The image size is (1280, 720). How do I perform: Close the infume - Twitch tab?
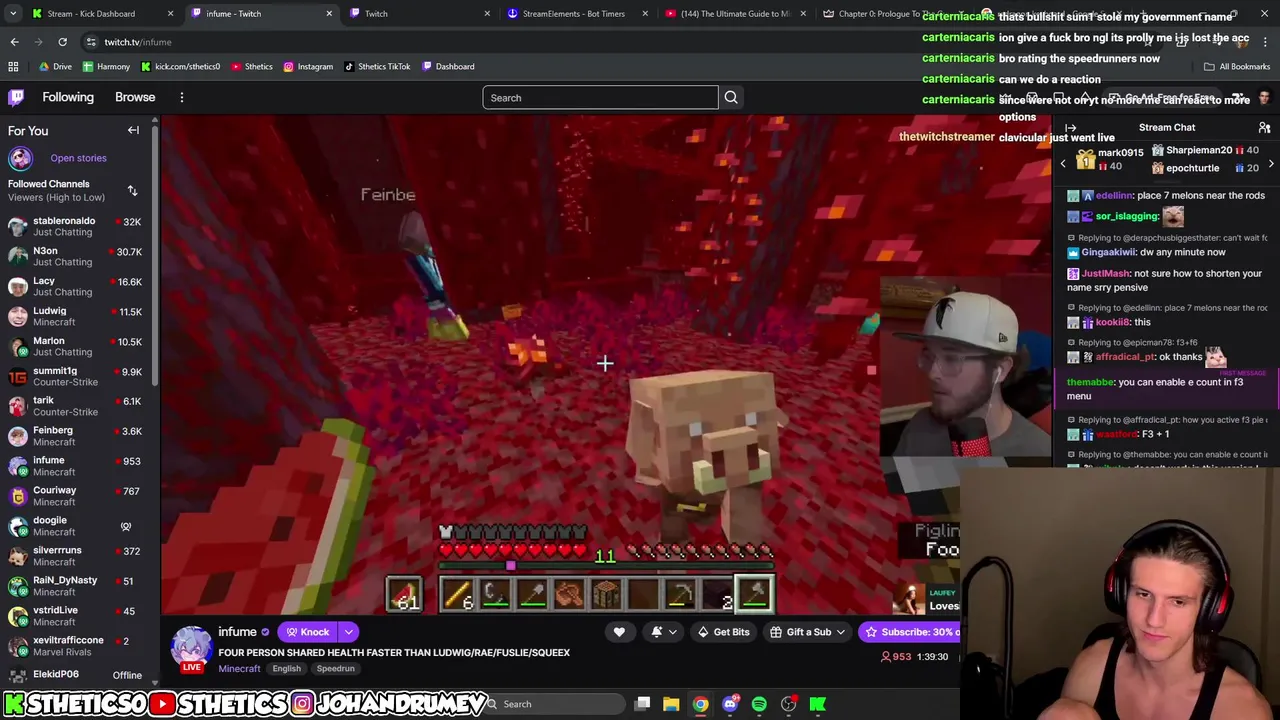[329, 13]
